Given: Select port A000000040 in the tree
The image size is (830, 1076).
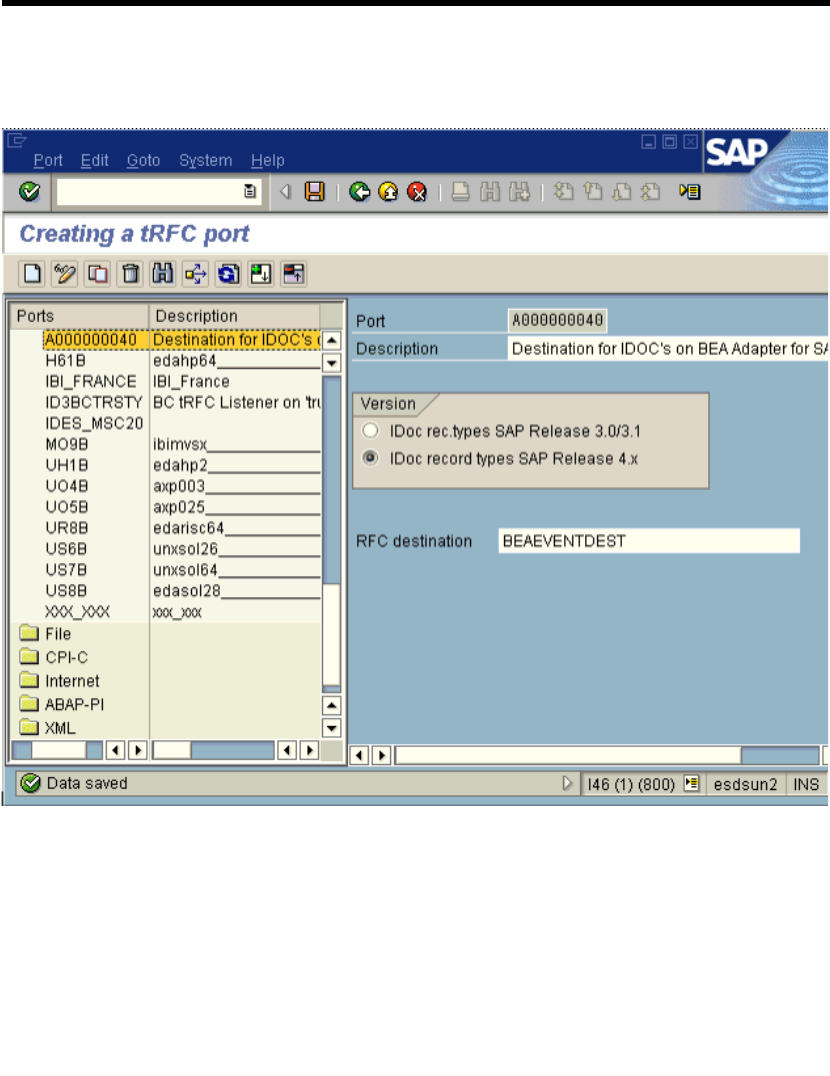Looking at the screenshot, I should (x=91, y=340).
